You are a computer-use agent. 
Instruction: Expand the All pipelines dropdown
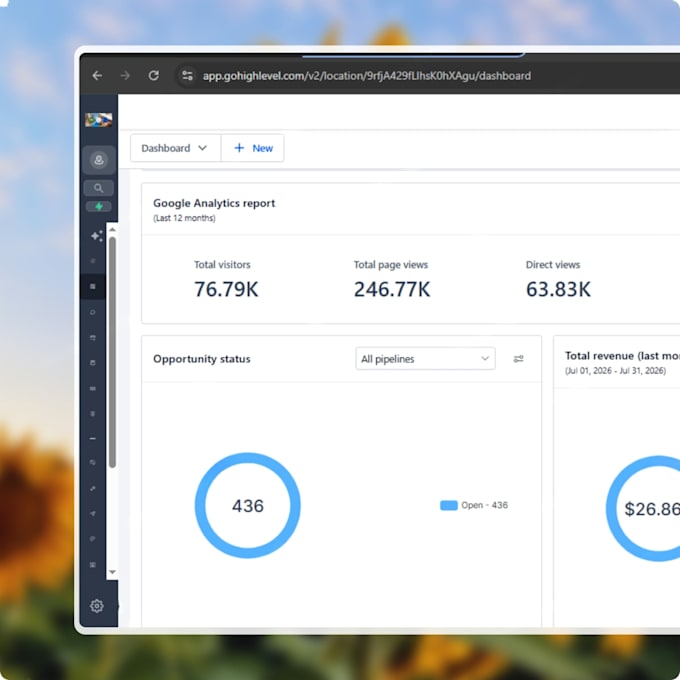coord(425,359)
